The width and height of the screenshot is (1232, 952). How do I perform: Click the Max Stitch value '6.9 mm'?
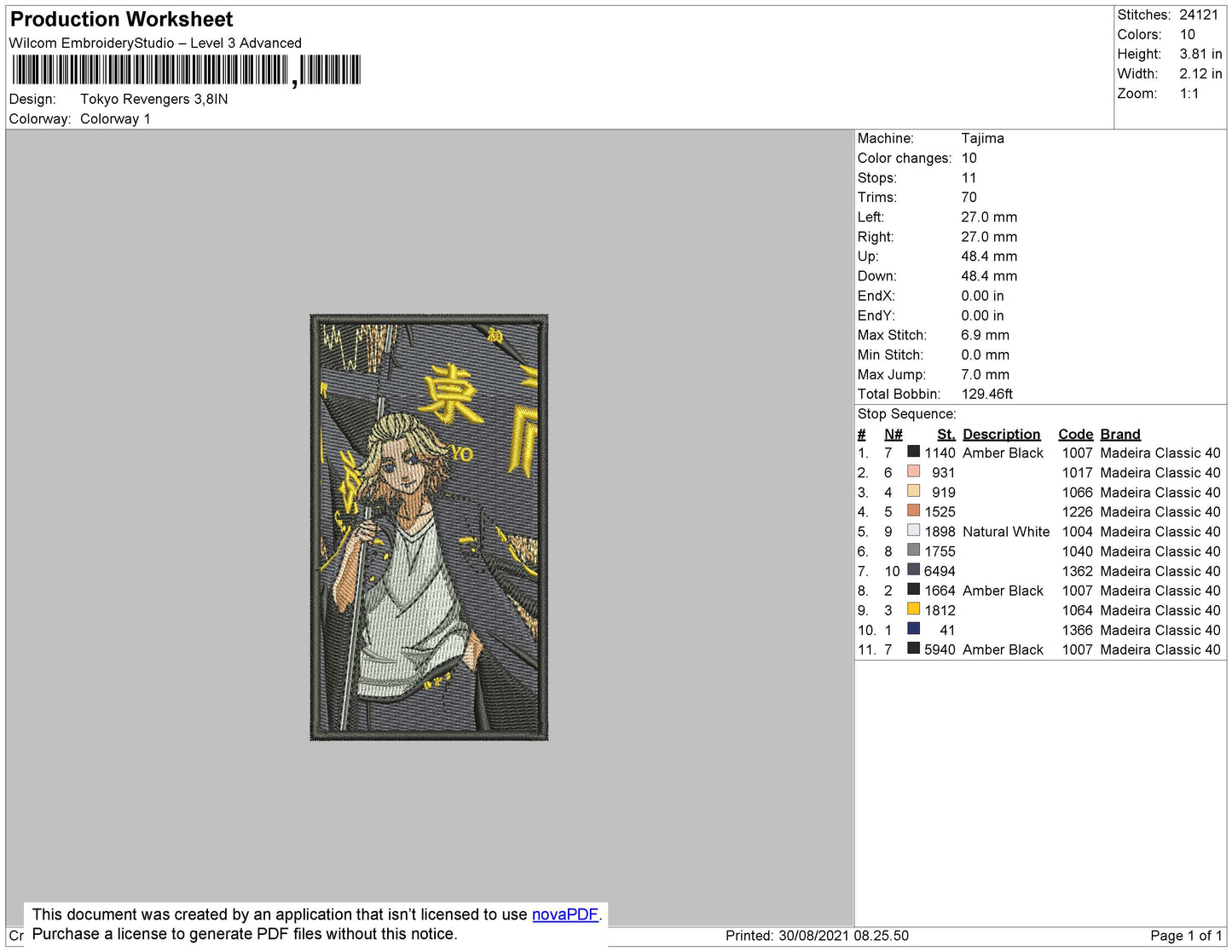[985, 336]
